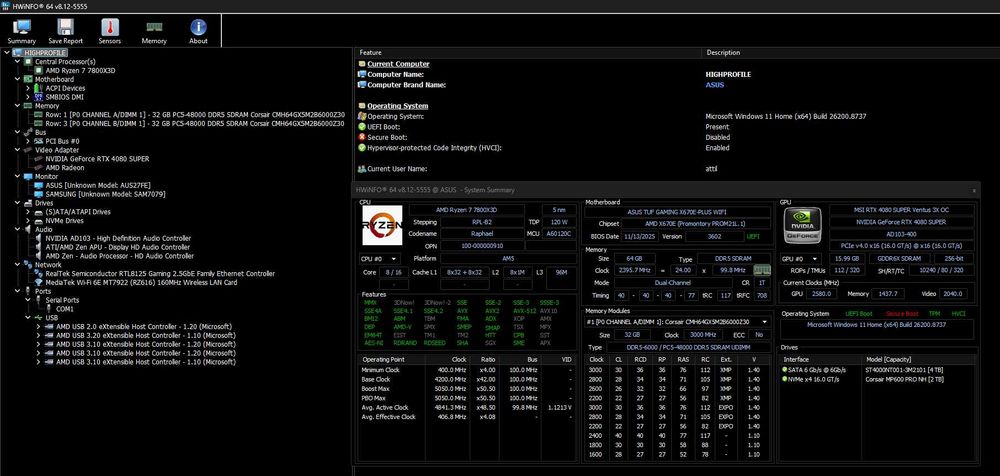Click the Operating Point column header

(391, 360)
